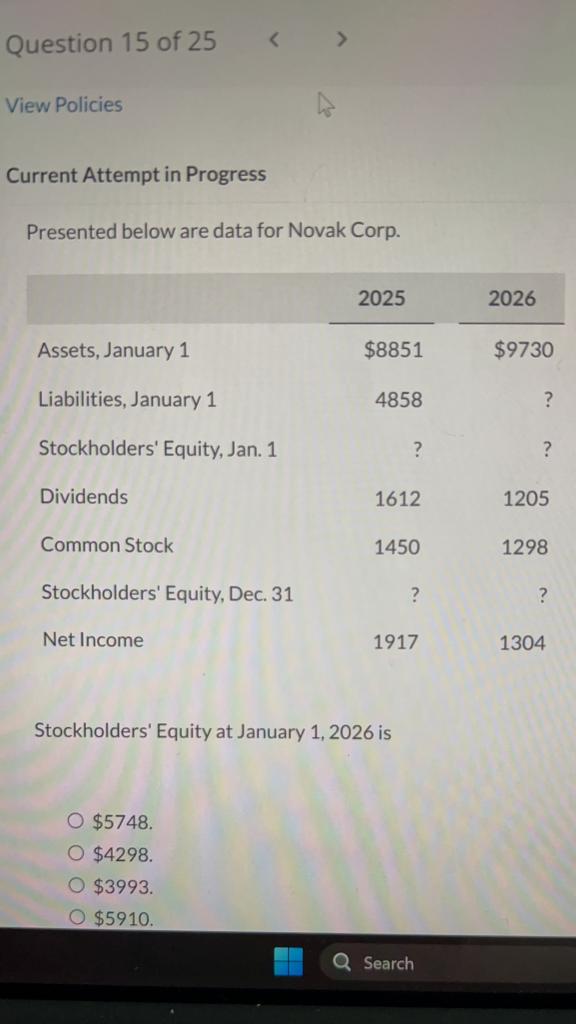Select the $3993 answer option
This screenshot has width=576, height=1024.
[x=75, y=885]
